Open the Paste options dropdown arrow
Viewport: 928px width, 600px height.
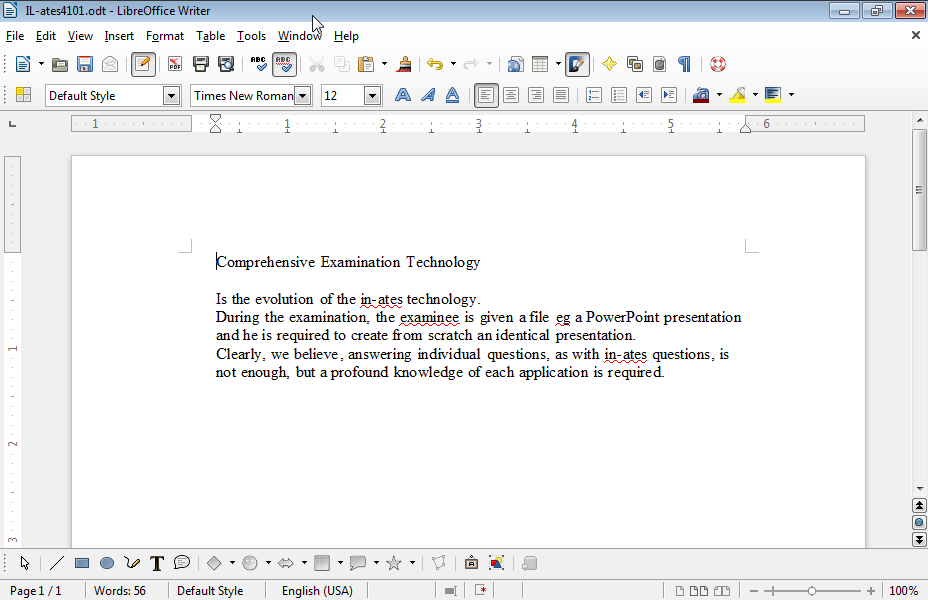click(384, 64)
